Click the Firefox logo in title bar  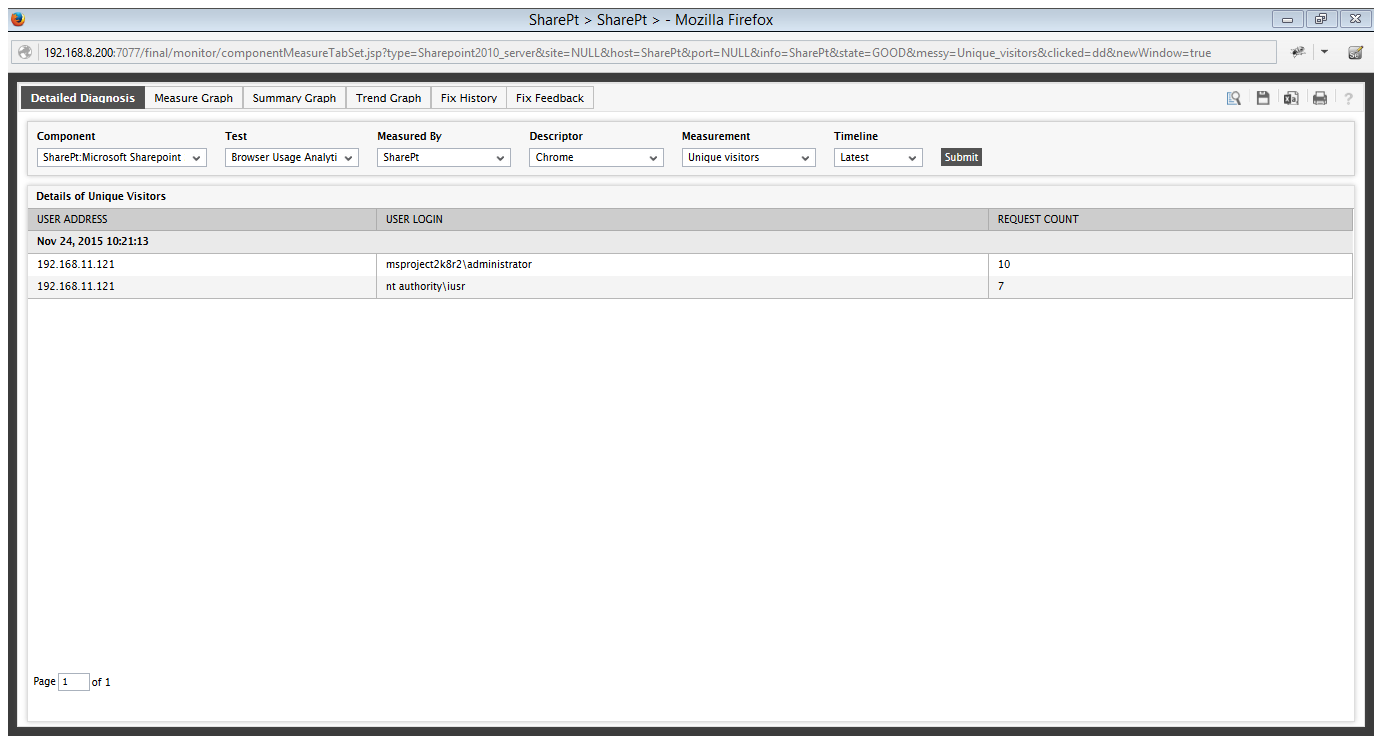click(x=16, y=19)
